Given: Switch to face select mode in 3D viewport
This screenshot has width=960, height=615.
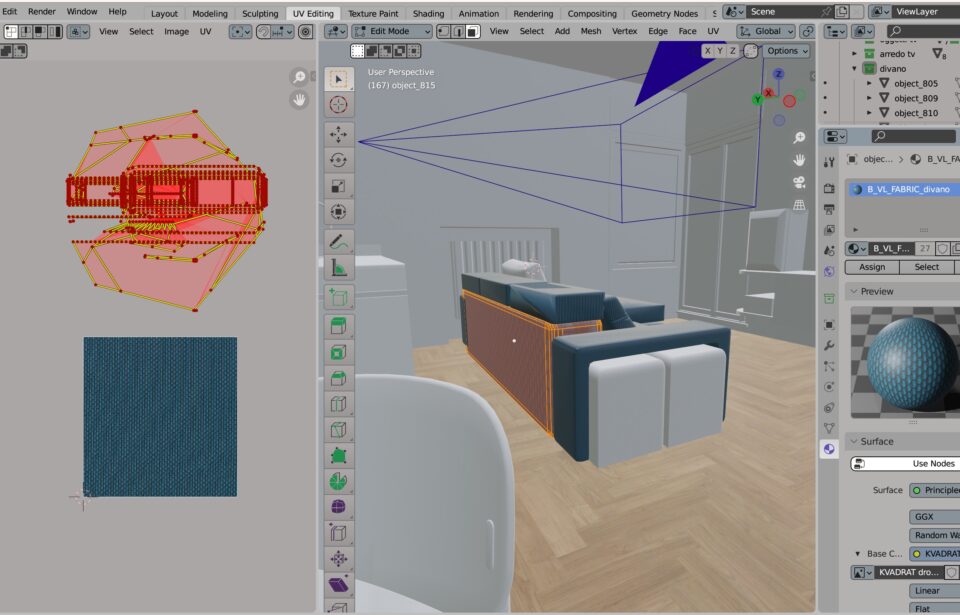Looking at the screenshot, I should coord(472,31).
